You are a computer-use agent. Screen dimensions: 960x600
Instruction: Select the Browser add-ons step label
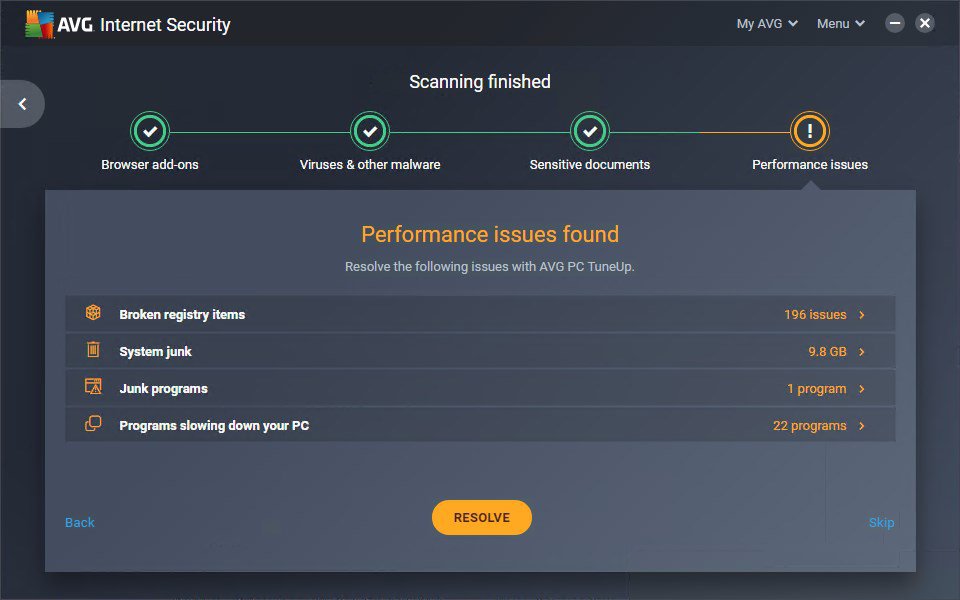pos(150,165)
